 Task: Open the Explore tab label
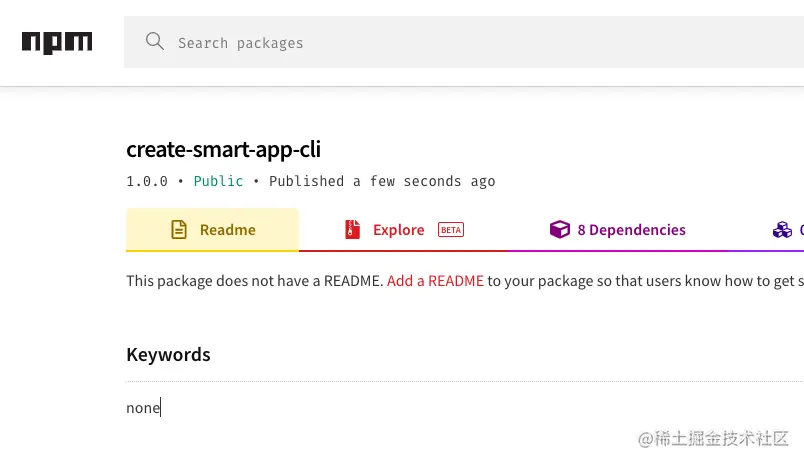(x=398, y=230)
